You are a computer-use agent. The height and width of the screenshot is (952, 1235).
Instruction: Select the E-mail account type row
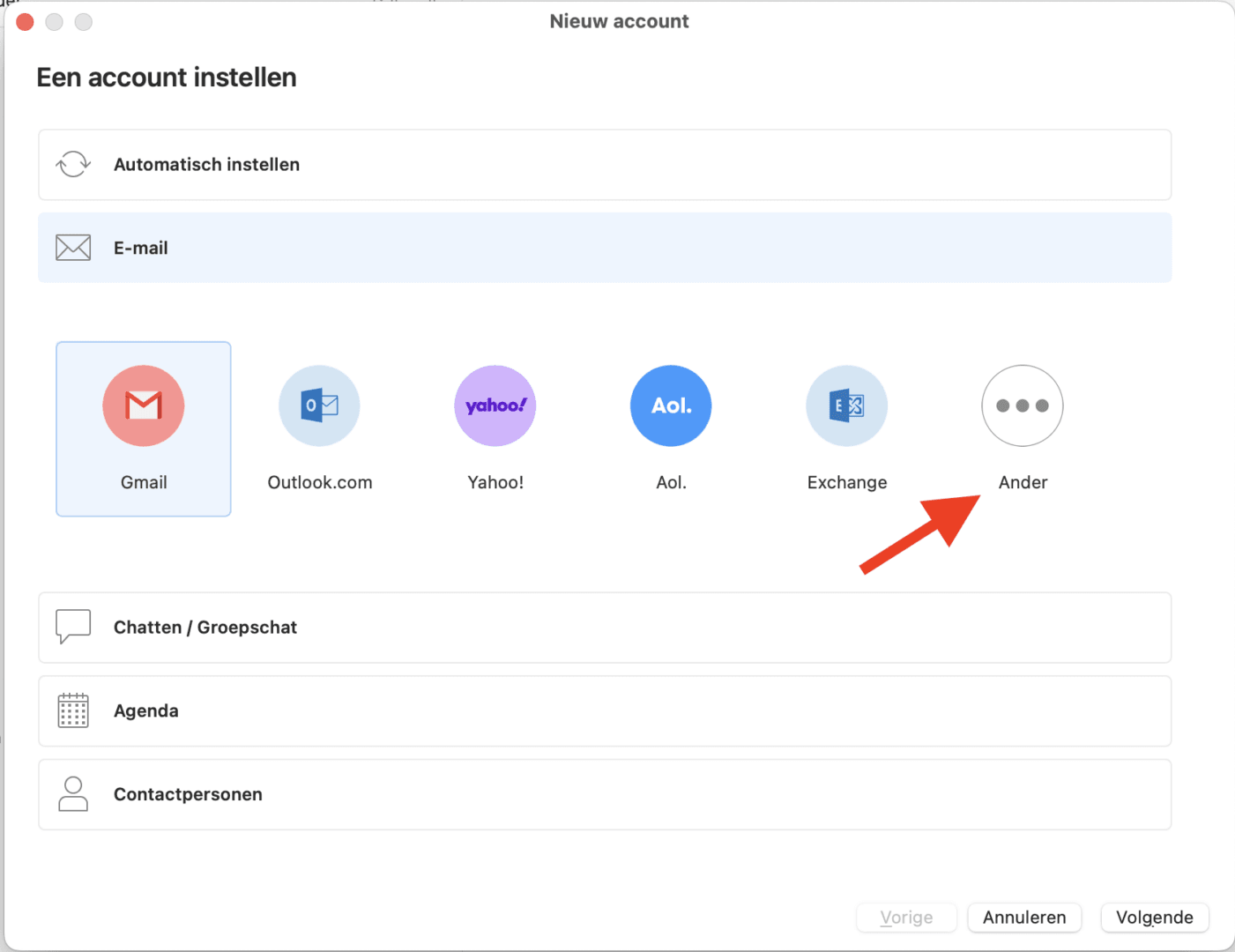(605, 248)
